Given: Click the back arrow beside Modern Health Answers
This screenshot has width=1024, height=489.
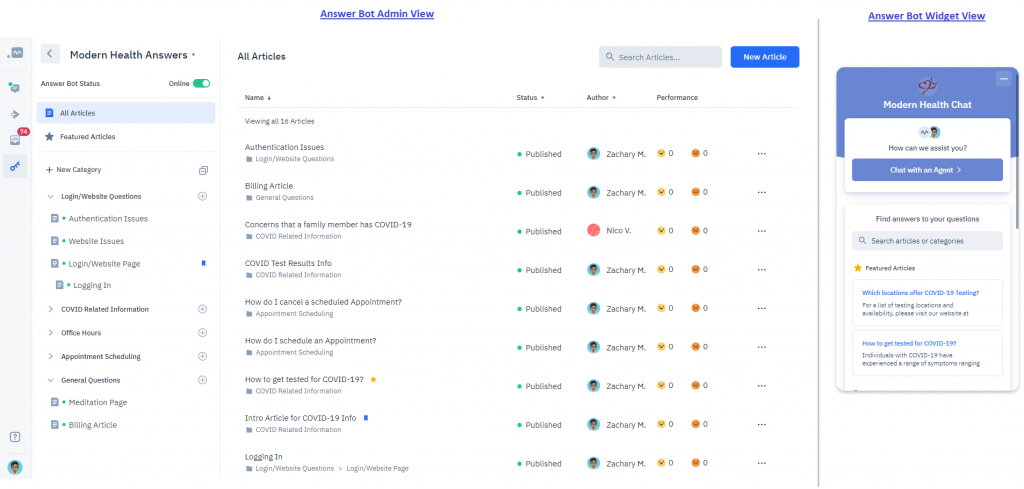Looking at the screenshot, I should coord(50,54).
